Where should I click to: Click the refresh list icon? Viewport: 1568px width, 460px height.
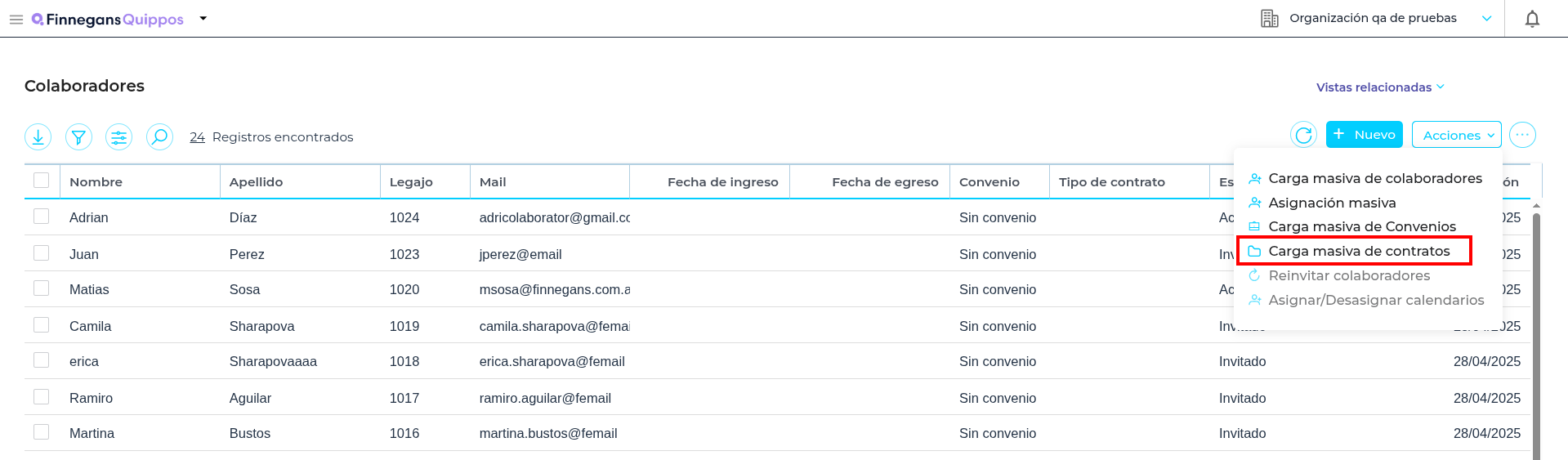[x=1303, y=135]
